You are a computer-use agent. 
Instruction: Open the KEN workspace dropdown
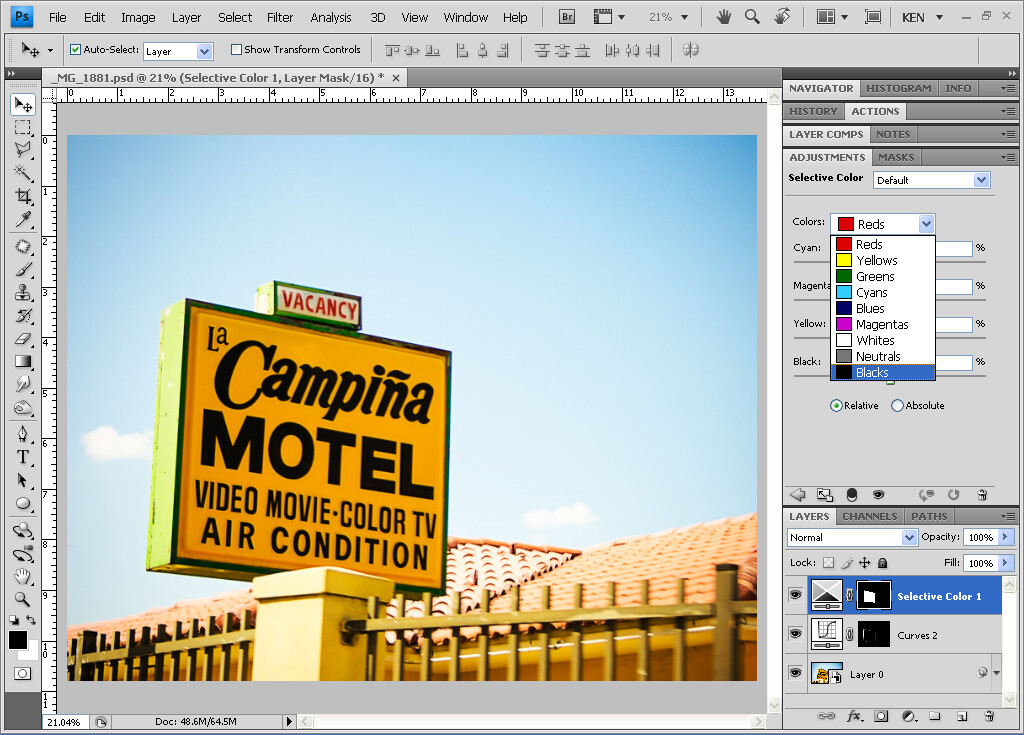[939, 18]
